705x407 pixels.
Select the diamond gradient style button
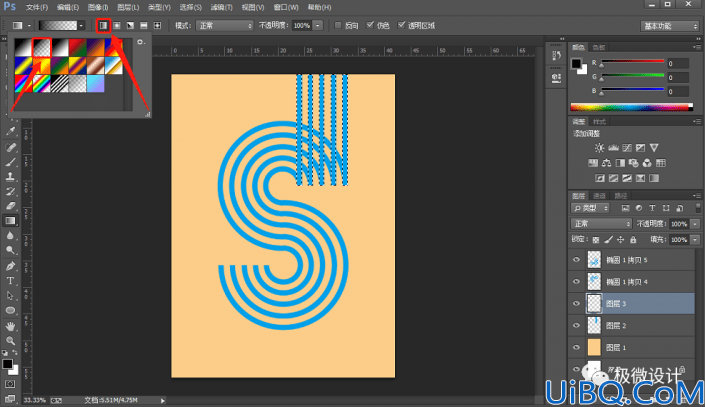(x=157, y=26)
